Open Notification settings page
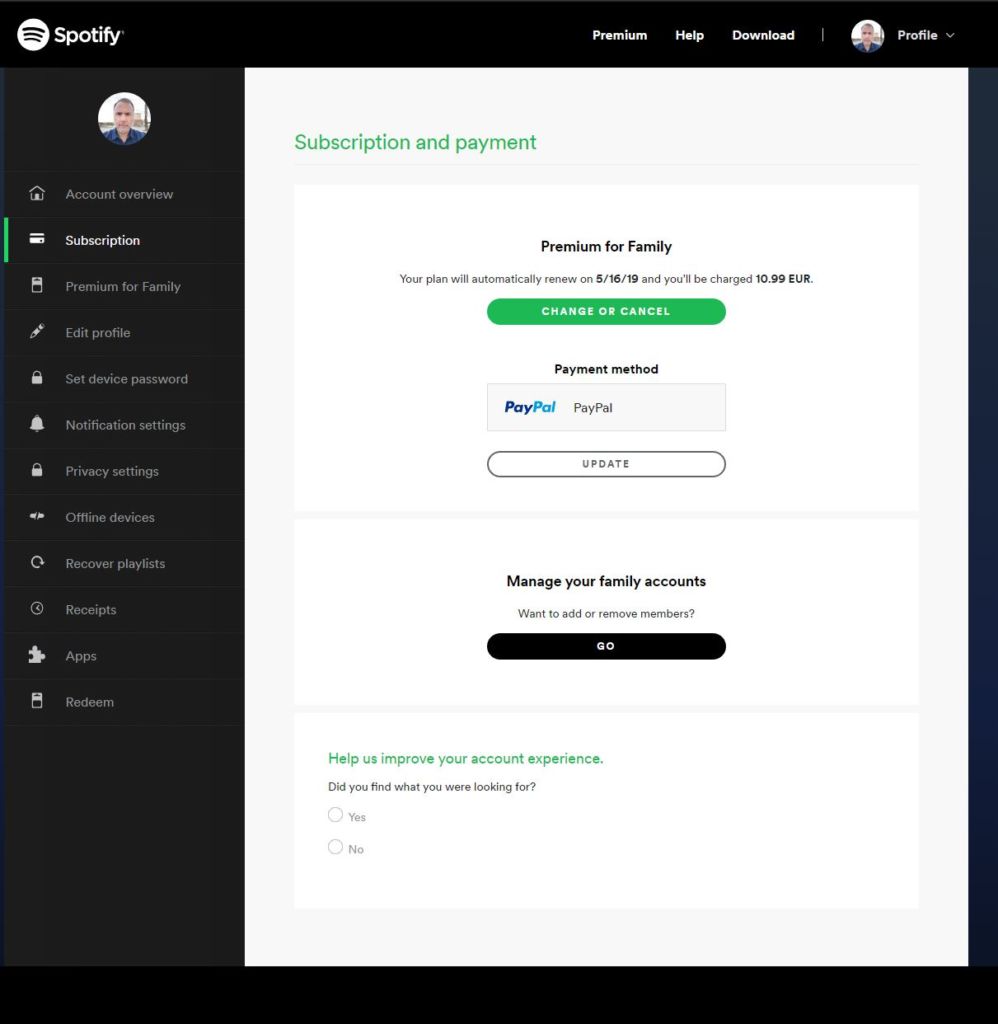998x1024 pixels. click(x=124, y=424)
